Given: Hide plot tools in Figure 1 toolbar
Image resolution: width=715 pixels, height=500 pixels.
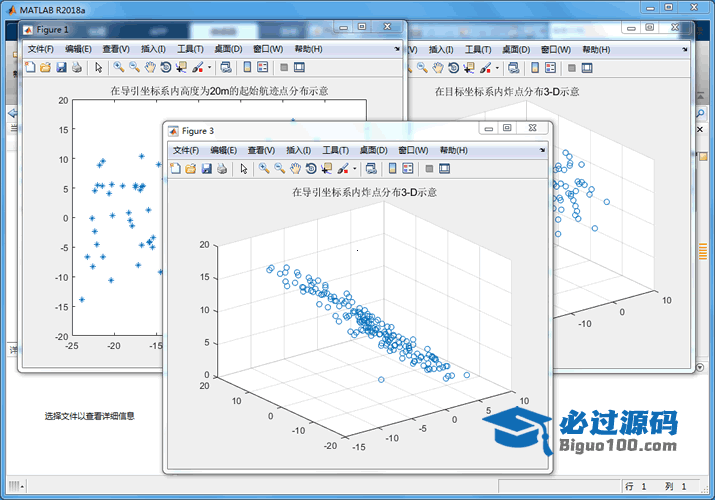Looking at the screenshot, I should [284, 67].
